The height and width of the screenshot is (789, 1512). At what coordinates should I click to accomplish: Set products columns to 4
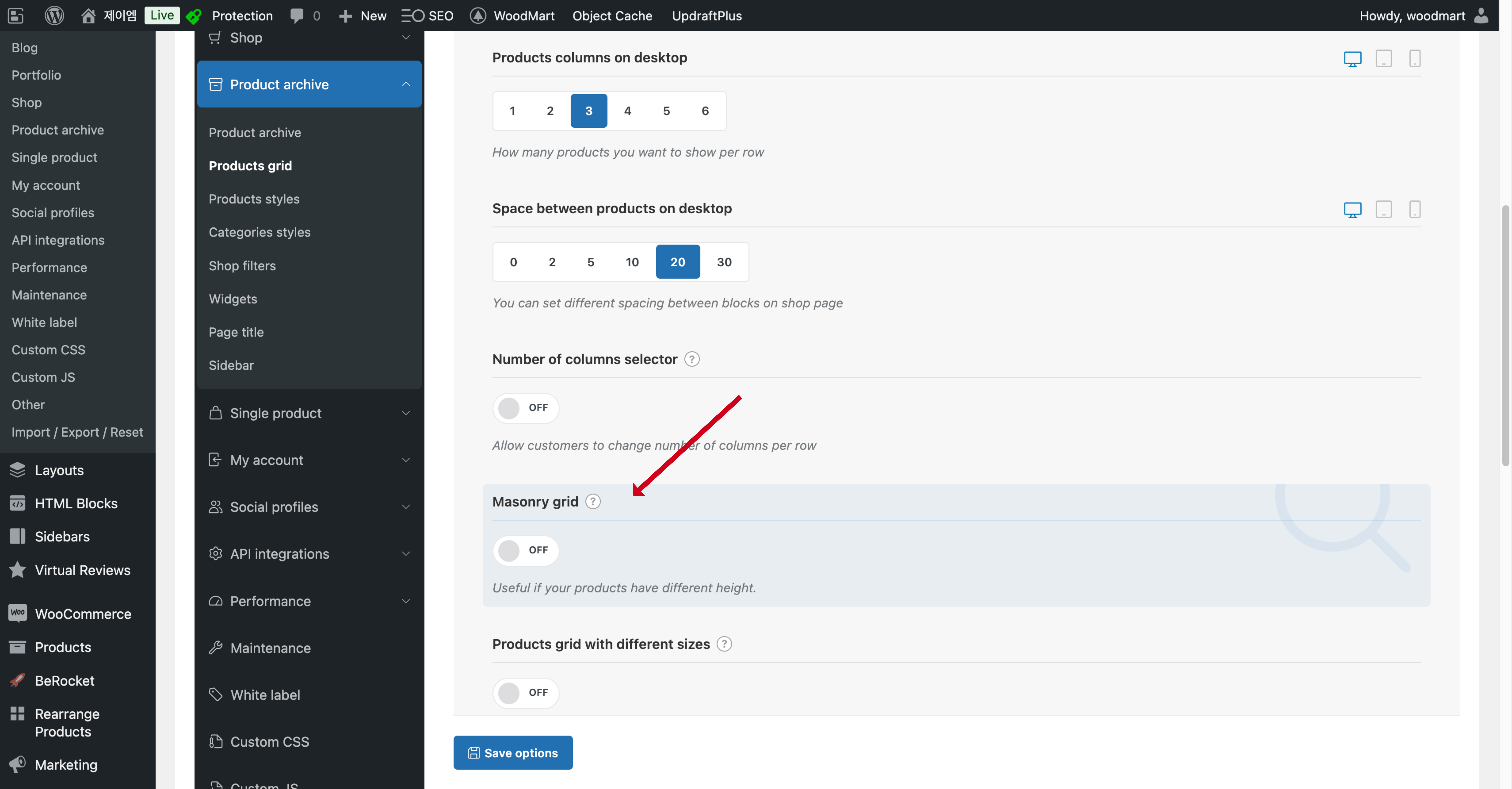[627, 111]
